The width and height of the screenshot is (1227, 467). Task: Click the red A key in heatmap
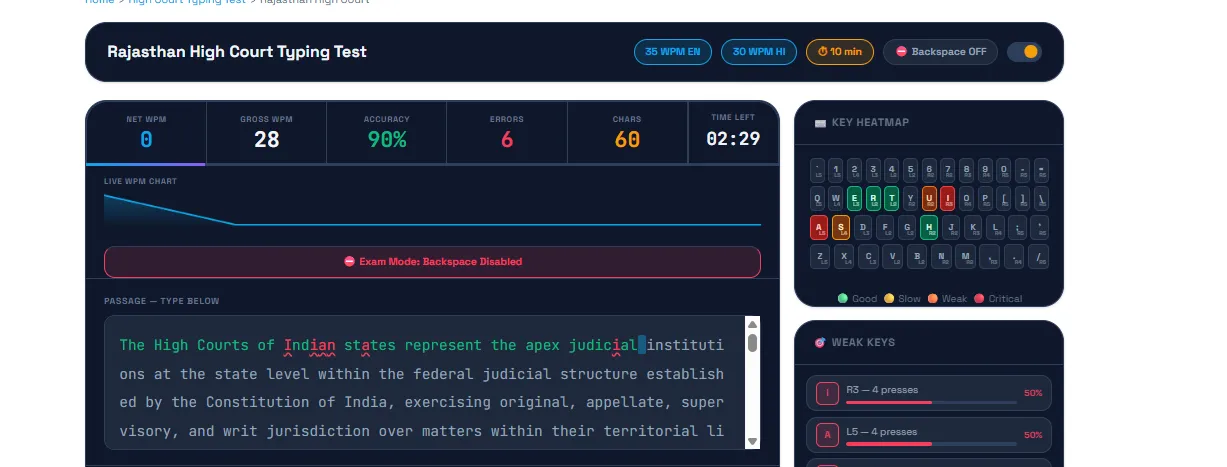819,228
